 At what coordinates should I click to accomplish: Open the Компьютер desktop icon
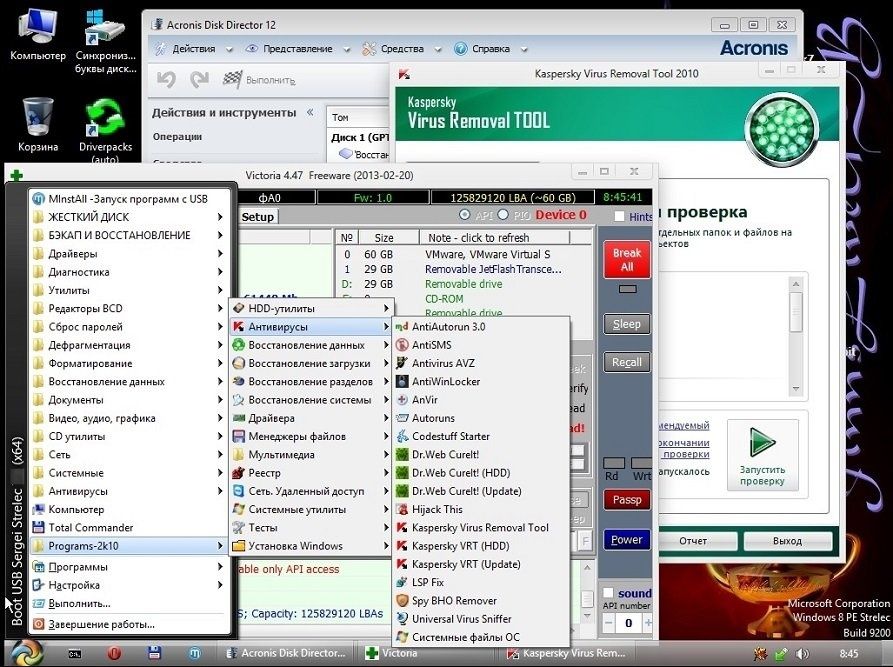[x=38, y=35]
